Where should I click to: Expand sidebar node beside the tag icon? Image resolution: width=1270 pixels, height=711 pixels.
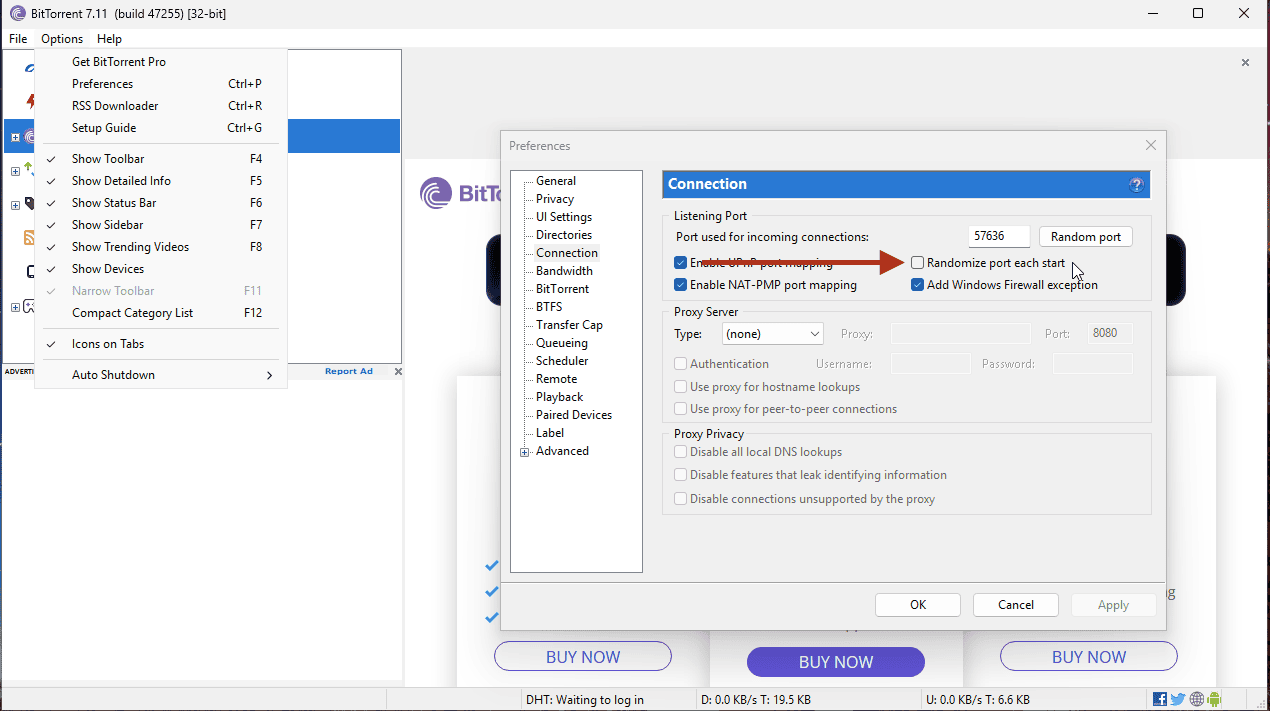[x=15, y=205]
